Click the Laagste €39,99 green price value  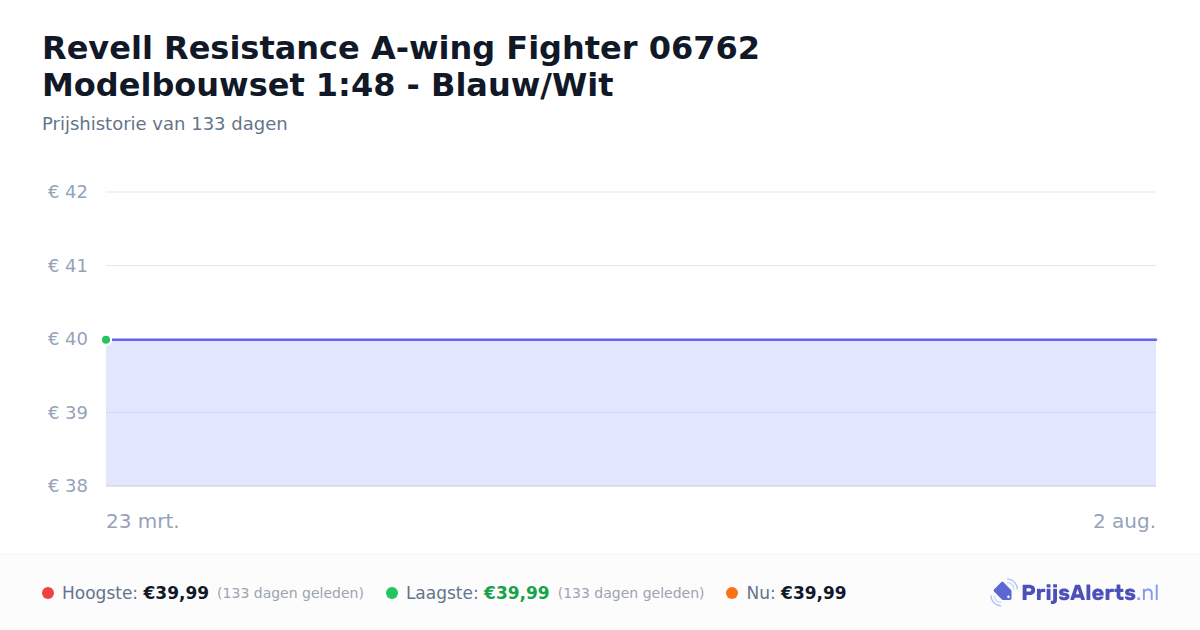516,593
